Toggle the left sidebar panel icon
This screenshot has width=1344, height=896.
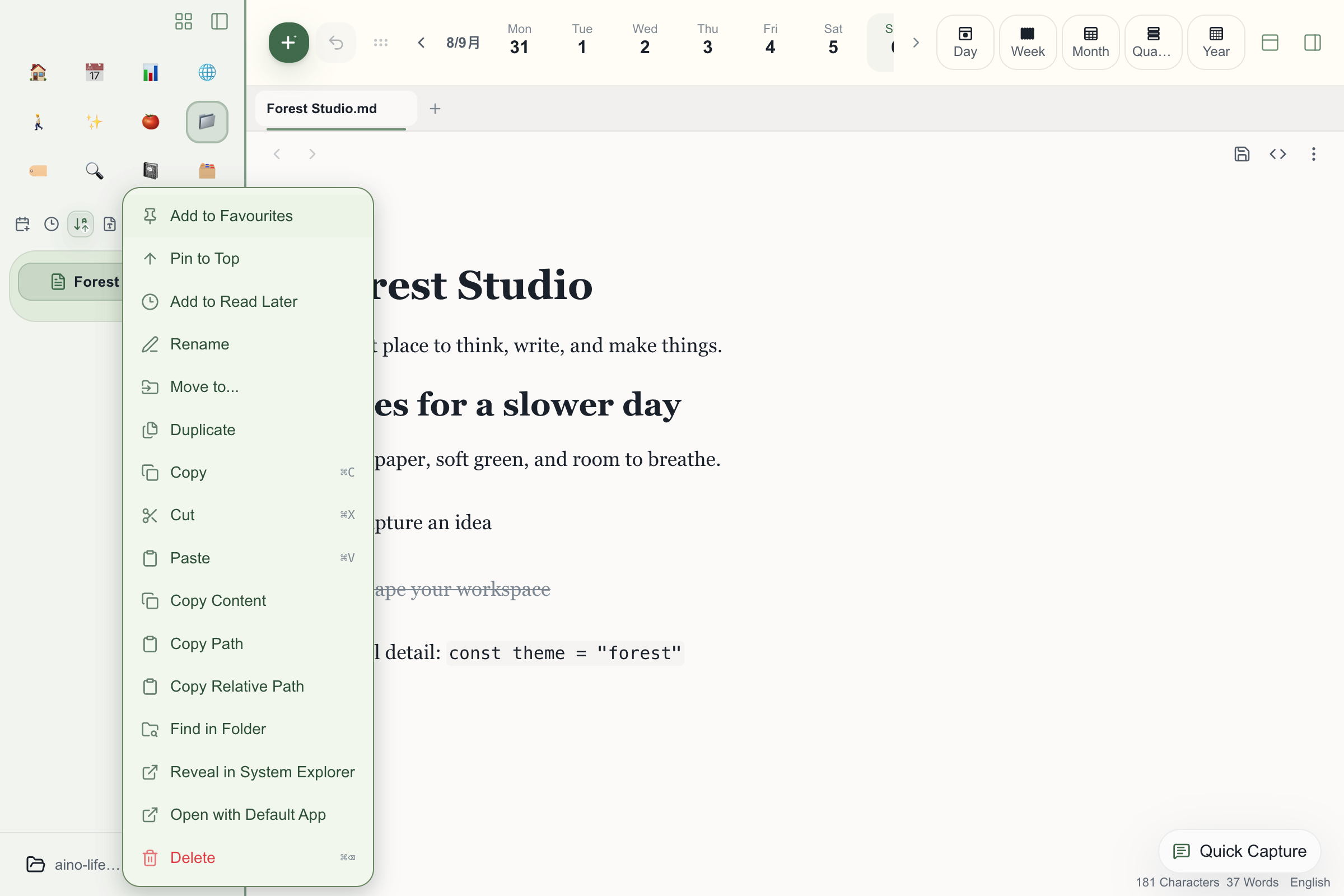pos(220,22)
